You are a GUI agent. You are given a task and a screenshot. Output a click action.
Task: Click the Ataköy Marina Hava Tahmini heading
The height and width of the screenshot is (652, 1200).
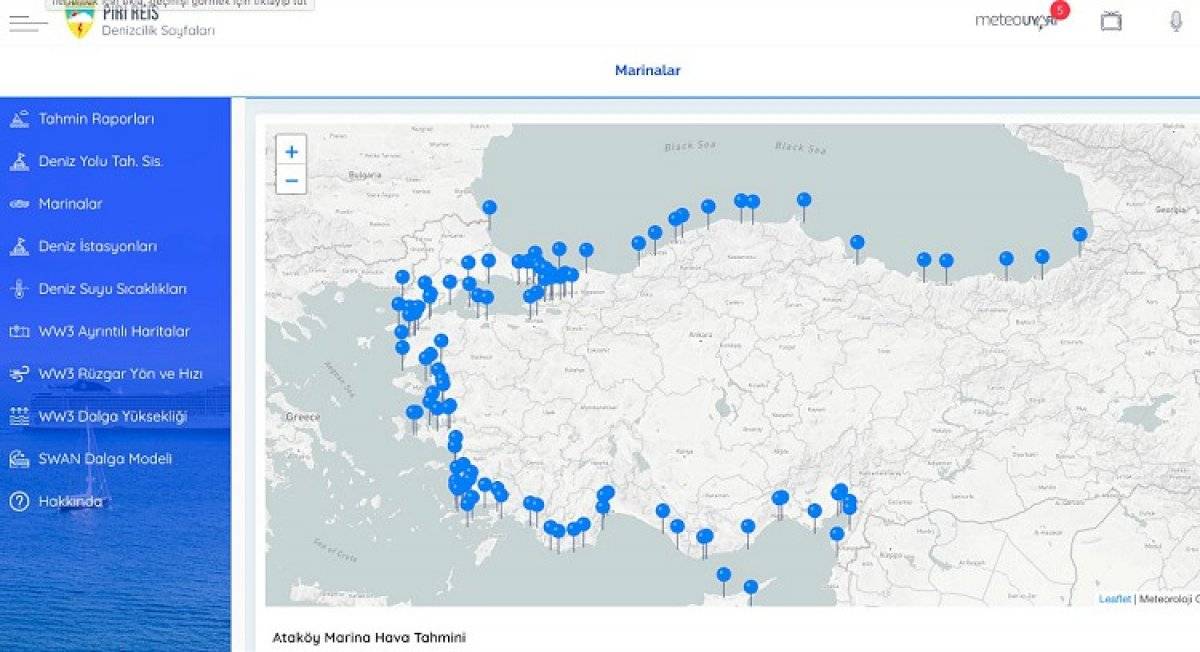point(372,635)
